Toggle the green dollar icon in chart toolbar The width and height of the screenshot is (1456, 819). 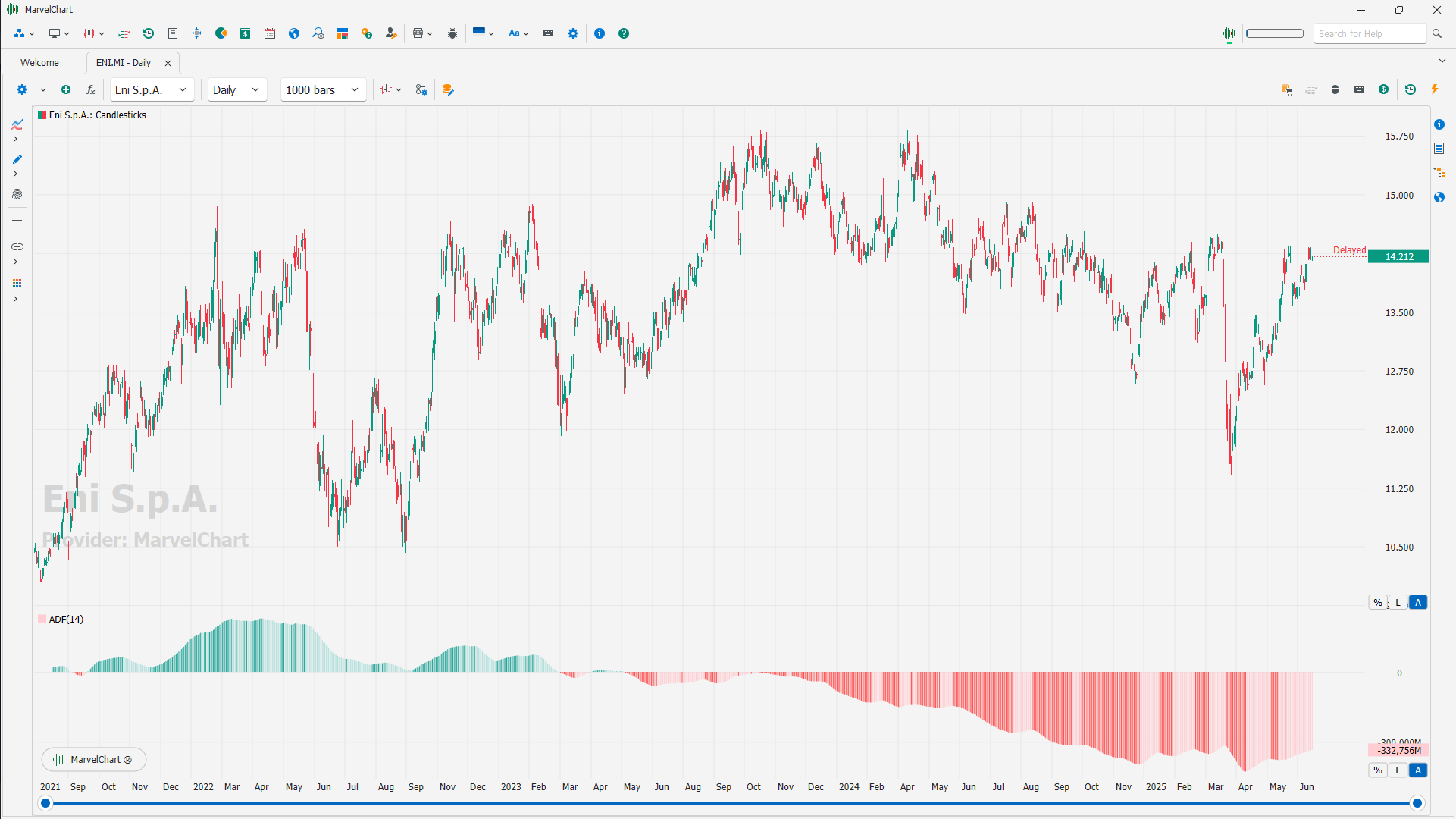click(1384, 89)
